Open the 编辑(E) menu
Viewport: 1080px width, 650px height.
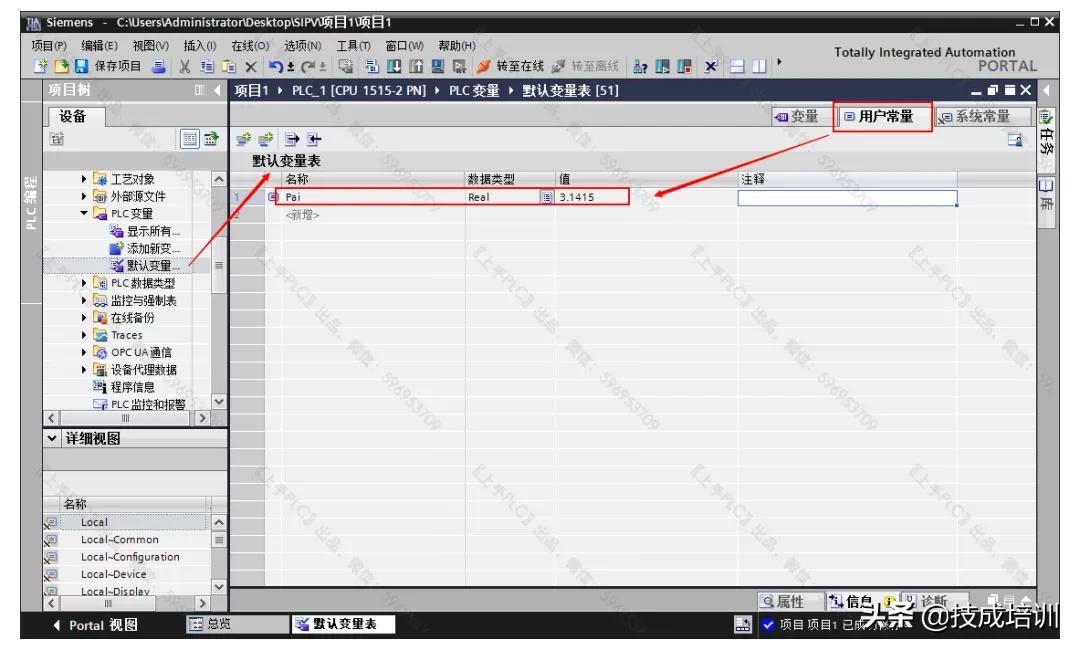[99, 45]
